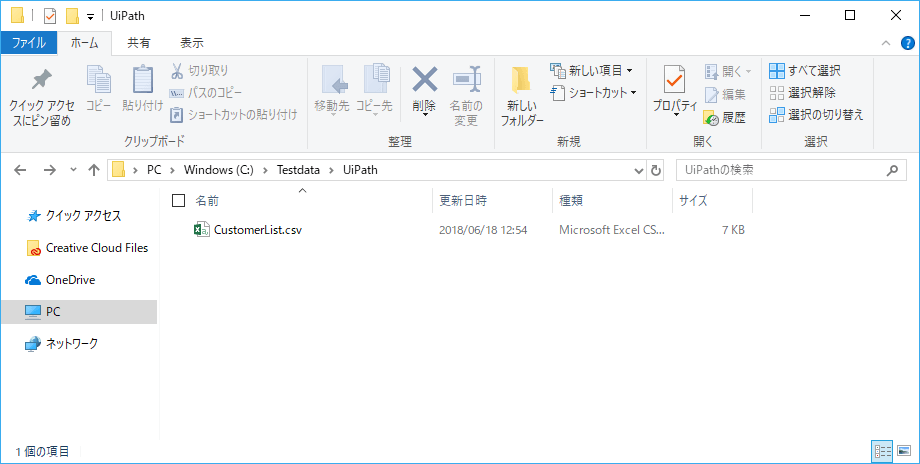The image size is (920, 464).
Task: Expand the chevron after PC in address bar
Action: (172, 170)
